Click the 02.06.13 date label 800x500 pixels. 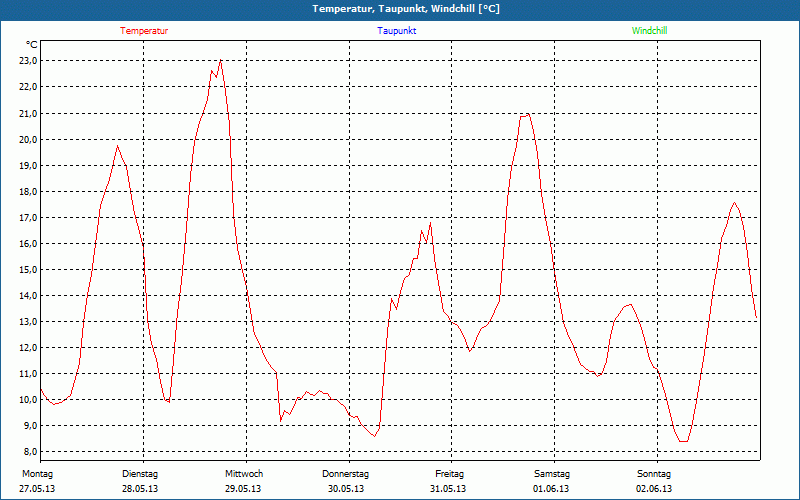pyautogui.click(x=654, y=489)
